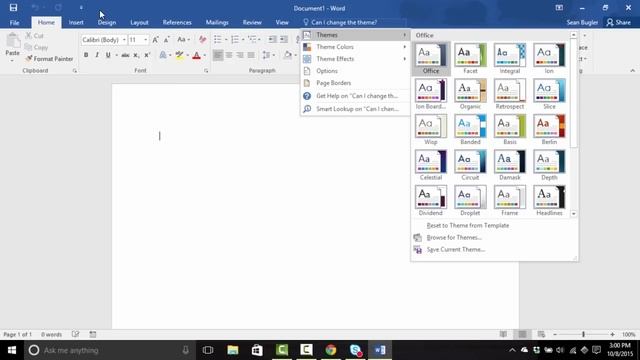
Task: Click the Save icon in the title bar
Action: coord(13,8)
